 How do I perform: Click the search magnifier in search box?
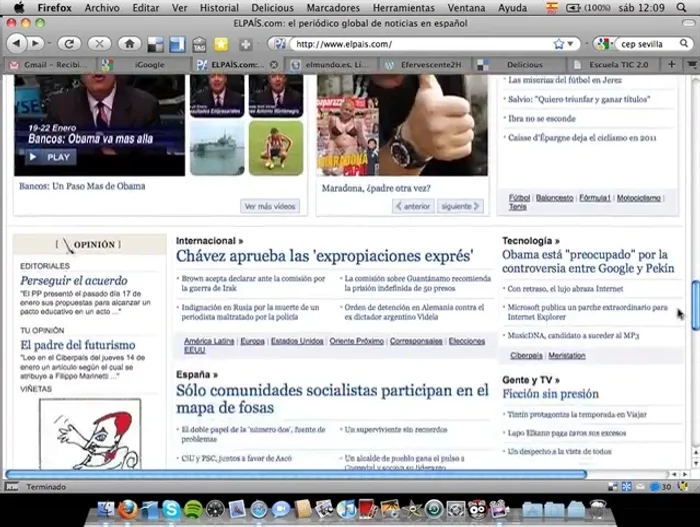coord(684,43)
